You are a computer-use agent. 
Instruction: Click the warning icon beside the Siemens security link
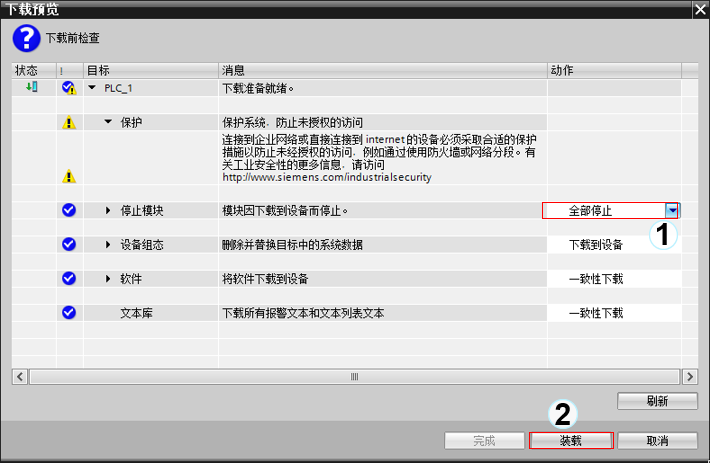click(68, 176)
